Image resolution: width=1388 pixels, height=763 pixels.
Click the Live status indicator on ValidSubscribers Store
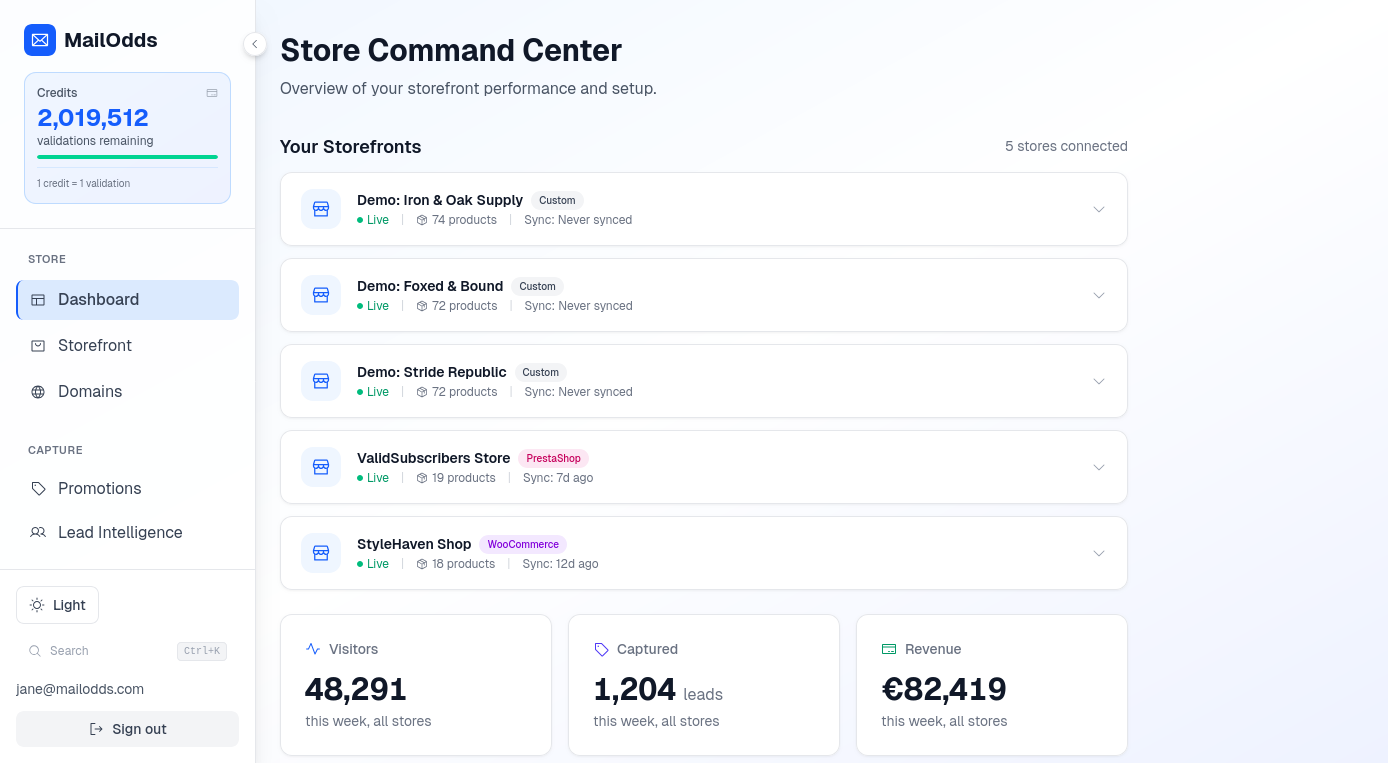click(x=373, y=478)
